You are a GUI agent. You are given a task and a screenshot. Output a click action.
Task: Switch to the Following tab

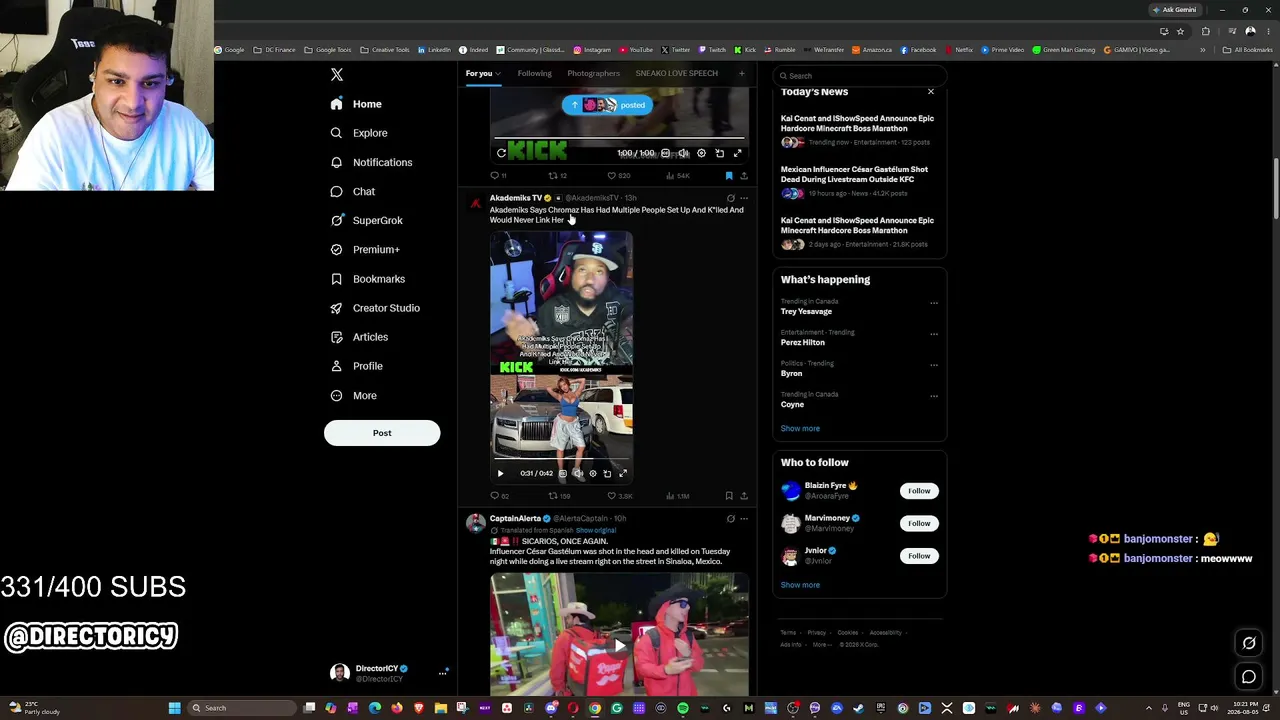(534, 73)
